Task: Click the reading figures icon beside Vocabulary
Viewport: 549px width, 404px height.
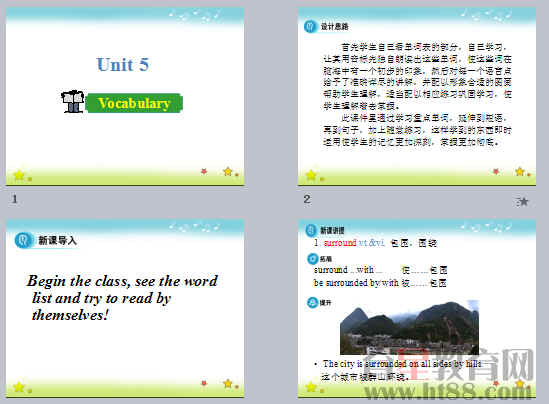Action: point(73,102)
